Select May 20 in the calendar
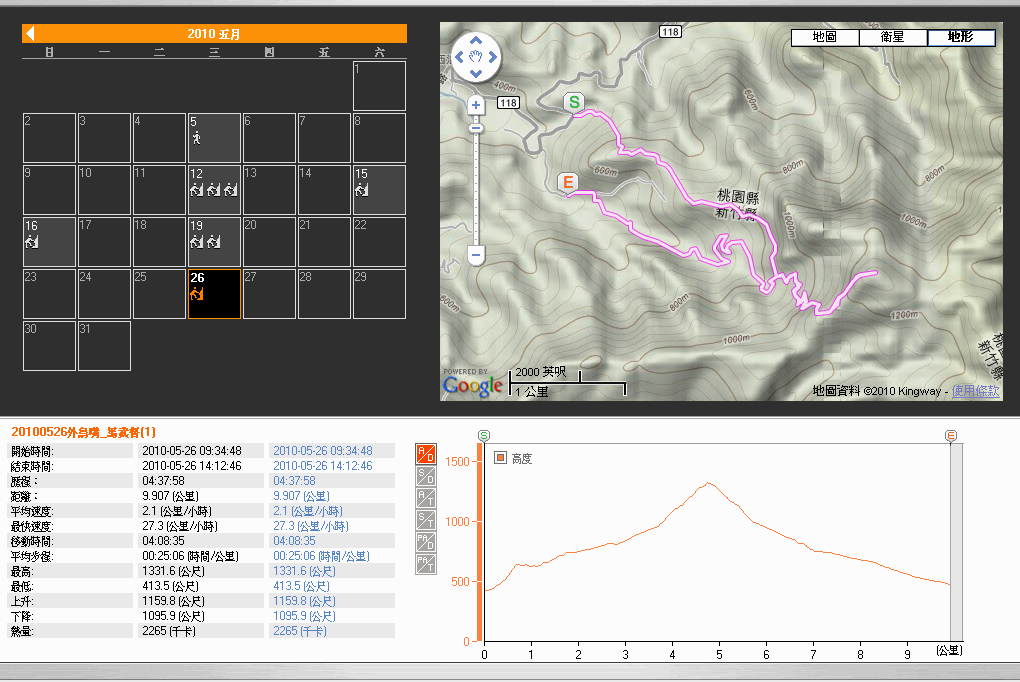This screenshot has width=1020, height=682. [x=269, y=242]
